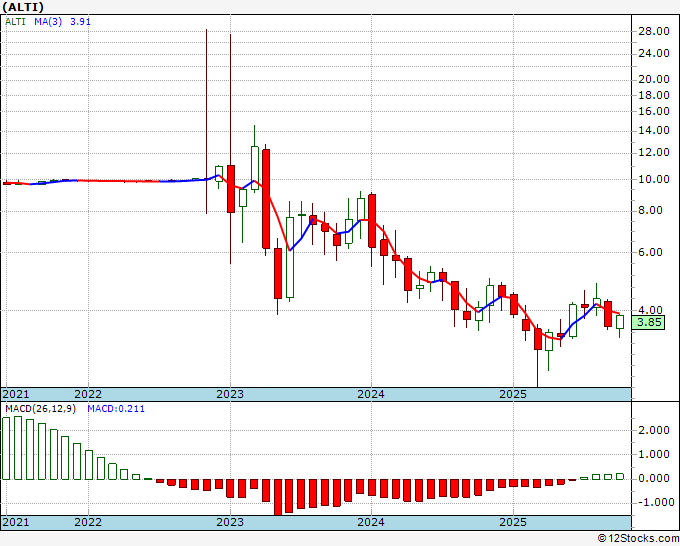Open the 12Stocks.com copyright link
Screen dimensions: 680x546
[638, 538]
